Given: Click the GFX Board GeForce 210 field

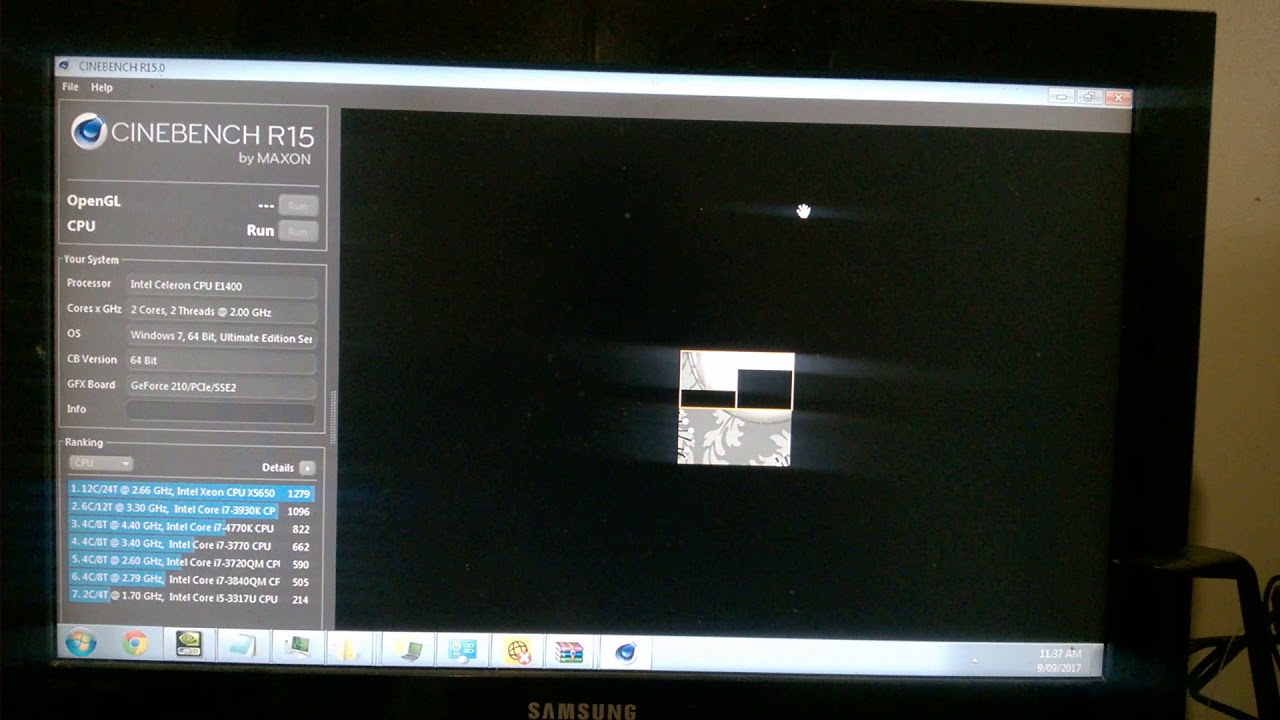Looking at the screenshot, I should point(222,386).
